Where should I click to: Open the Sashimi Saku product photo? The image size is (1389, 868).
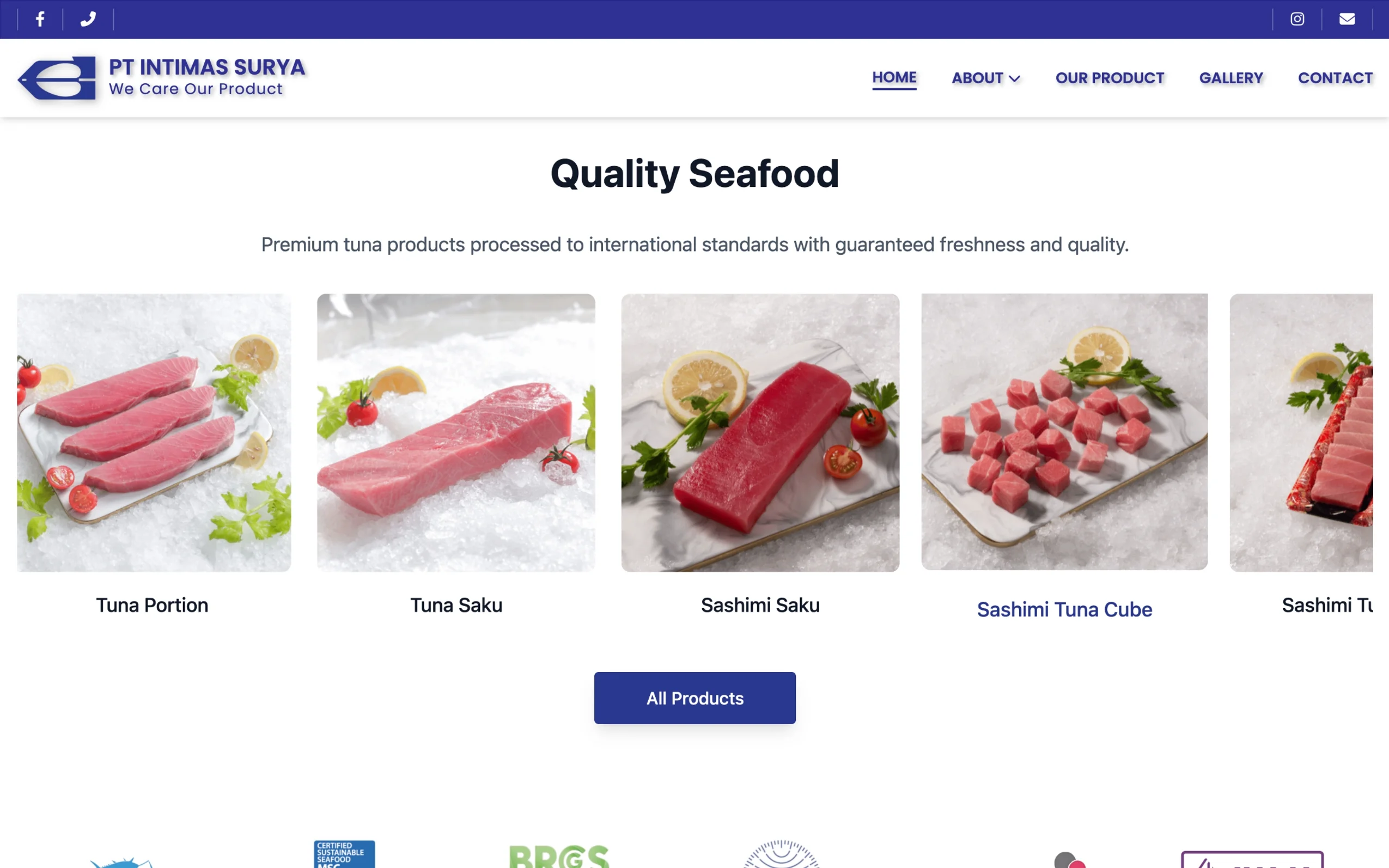(760, 433)
